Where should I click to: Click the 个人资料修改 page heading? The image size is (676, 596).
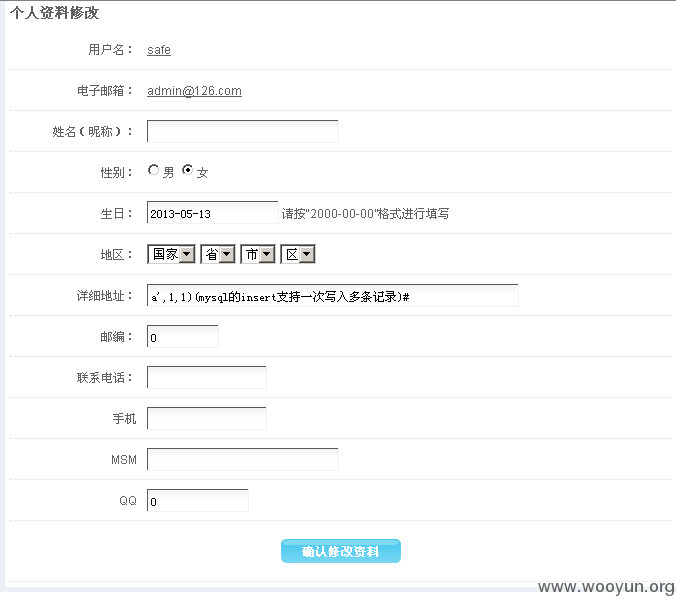(54, 13)
